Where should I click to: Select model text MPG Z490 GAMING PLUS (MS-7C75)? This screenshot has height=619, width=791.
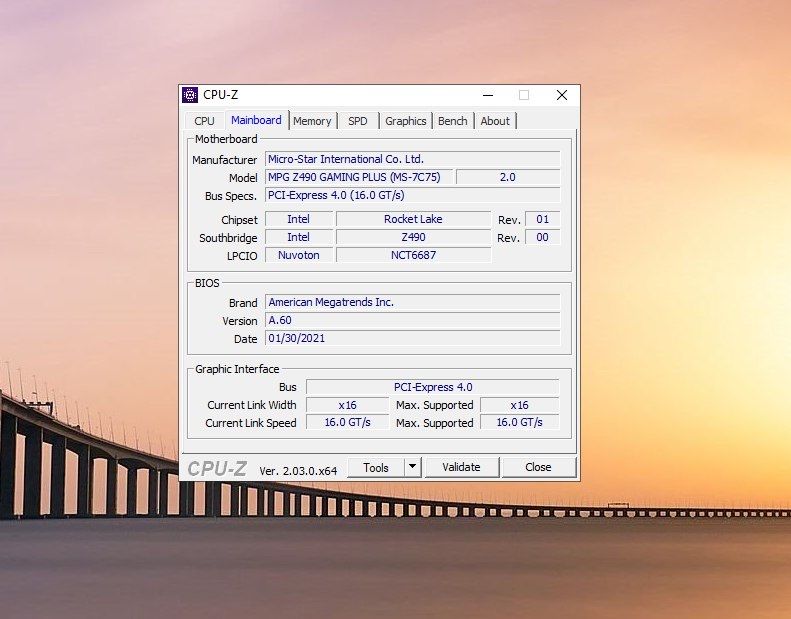tap(354, 177)
